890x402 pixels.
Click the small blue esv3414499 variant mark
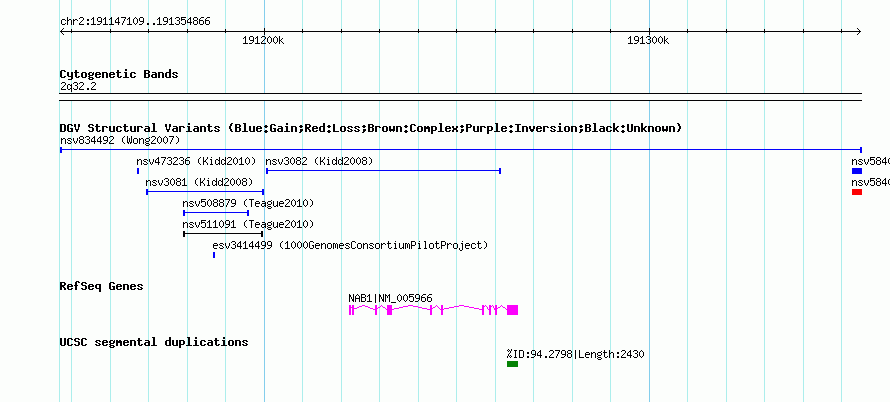point(214,255)
